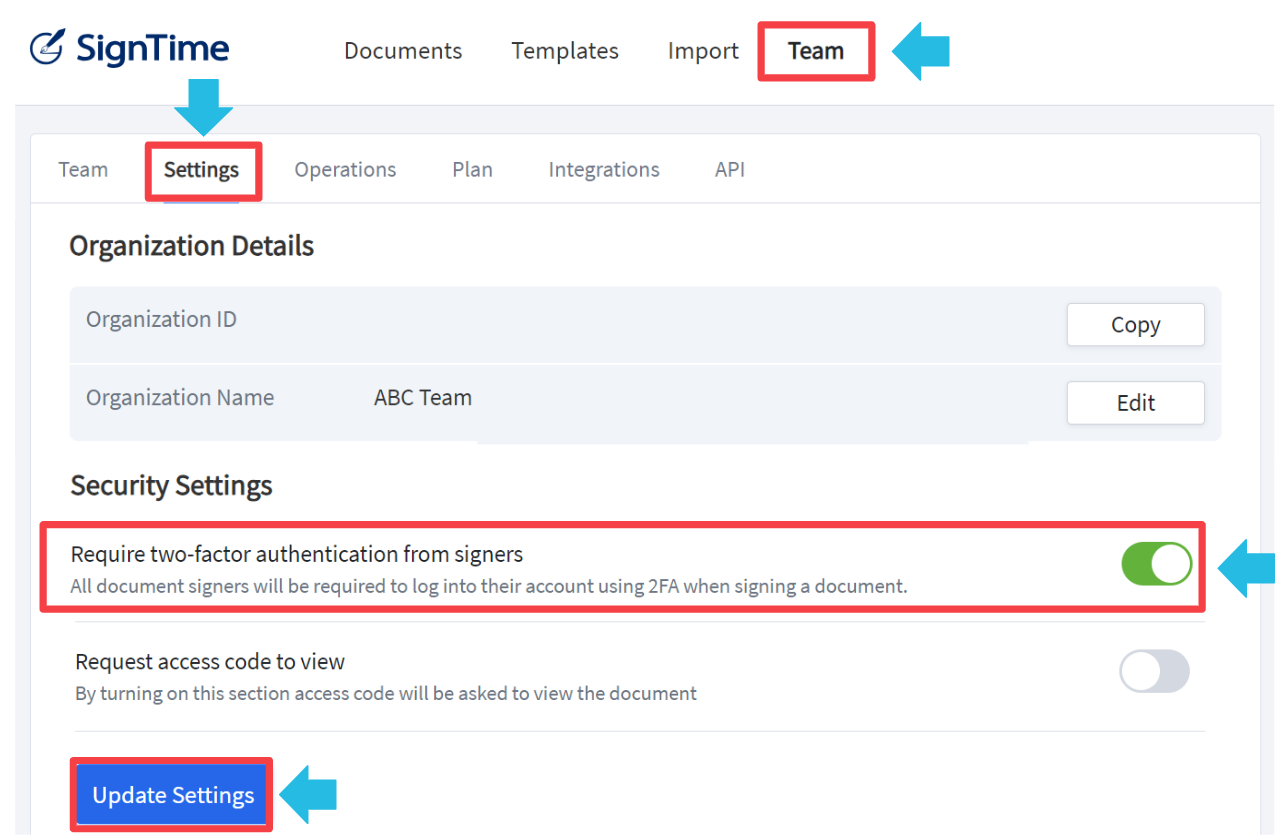Open the Import menu
The height and width of the screenshot is (835, 1287).
[703, 51]
